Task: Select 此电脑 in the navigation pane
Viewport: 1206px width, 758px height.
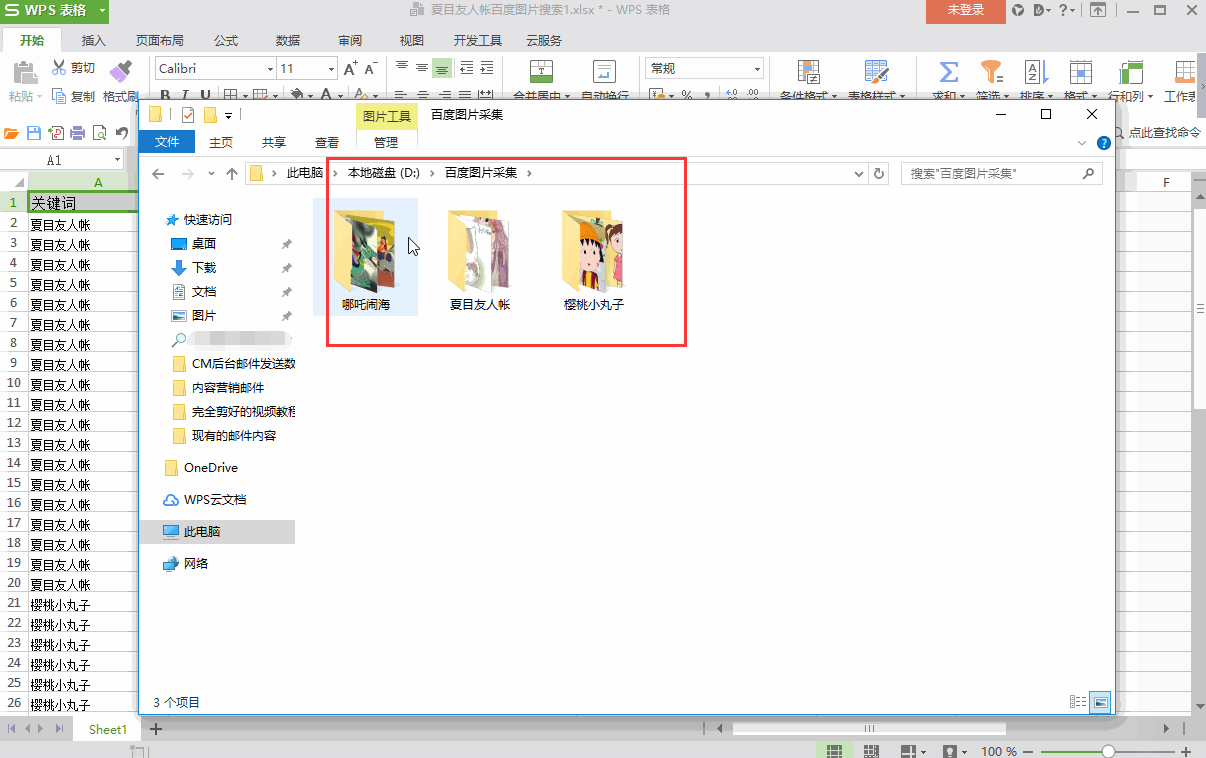Action: 218,532
